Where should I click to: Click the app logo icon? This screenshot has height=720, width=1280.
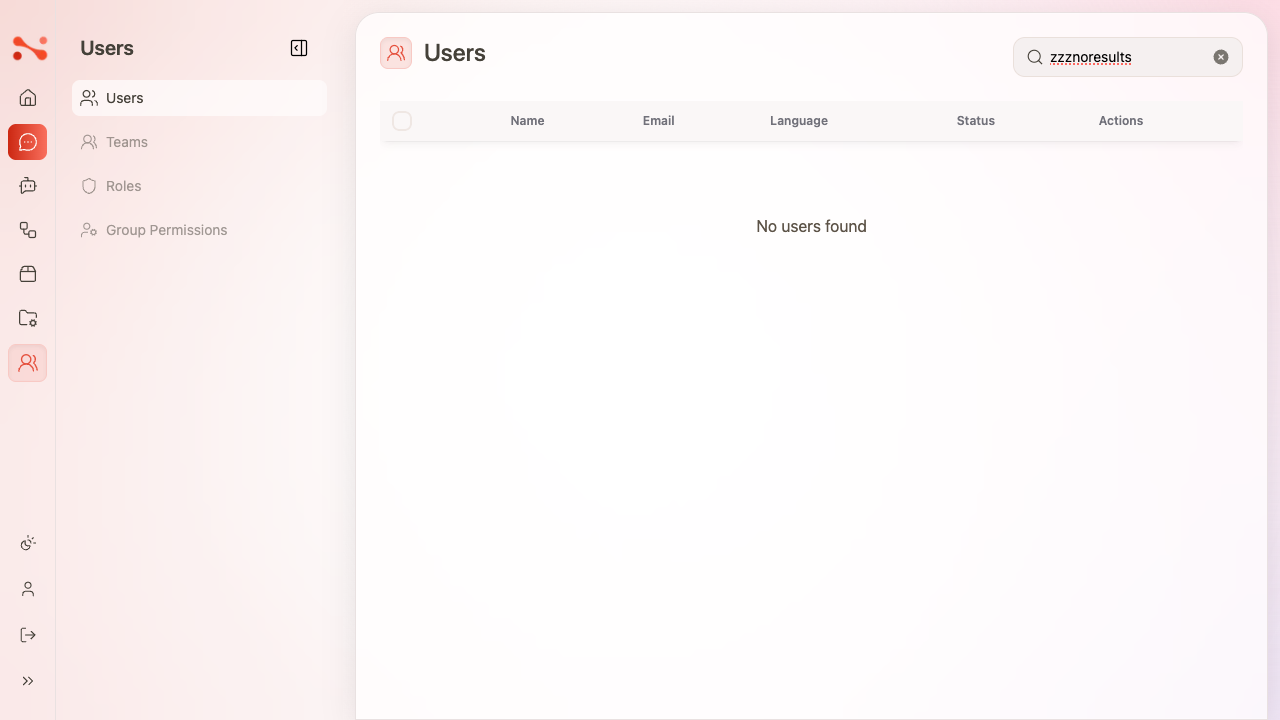click(29, 48)
